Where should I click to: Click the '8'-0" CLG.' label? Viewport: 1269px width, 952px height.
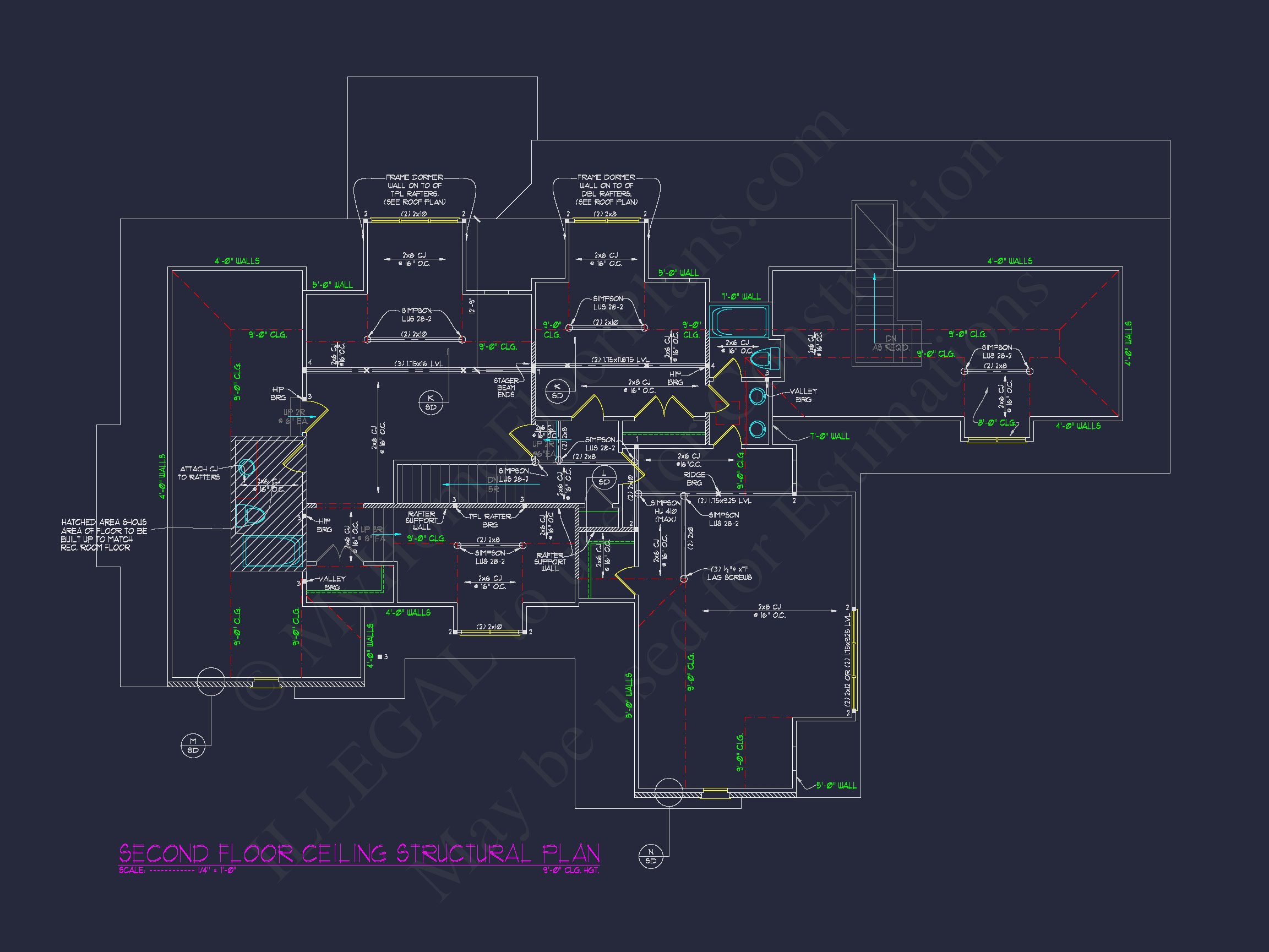pos(997,422)
